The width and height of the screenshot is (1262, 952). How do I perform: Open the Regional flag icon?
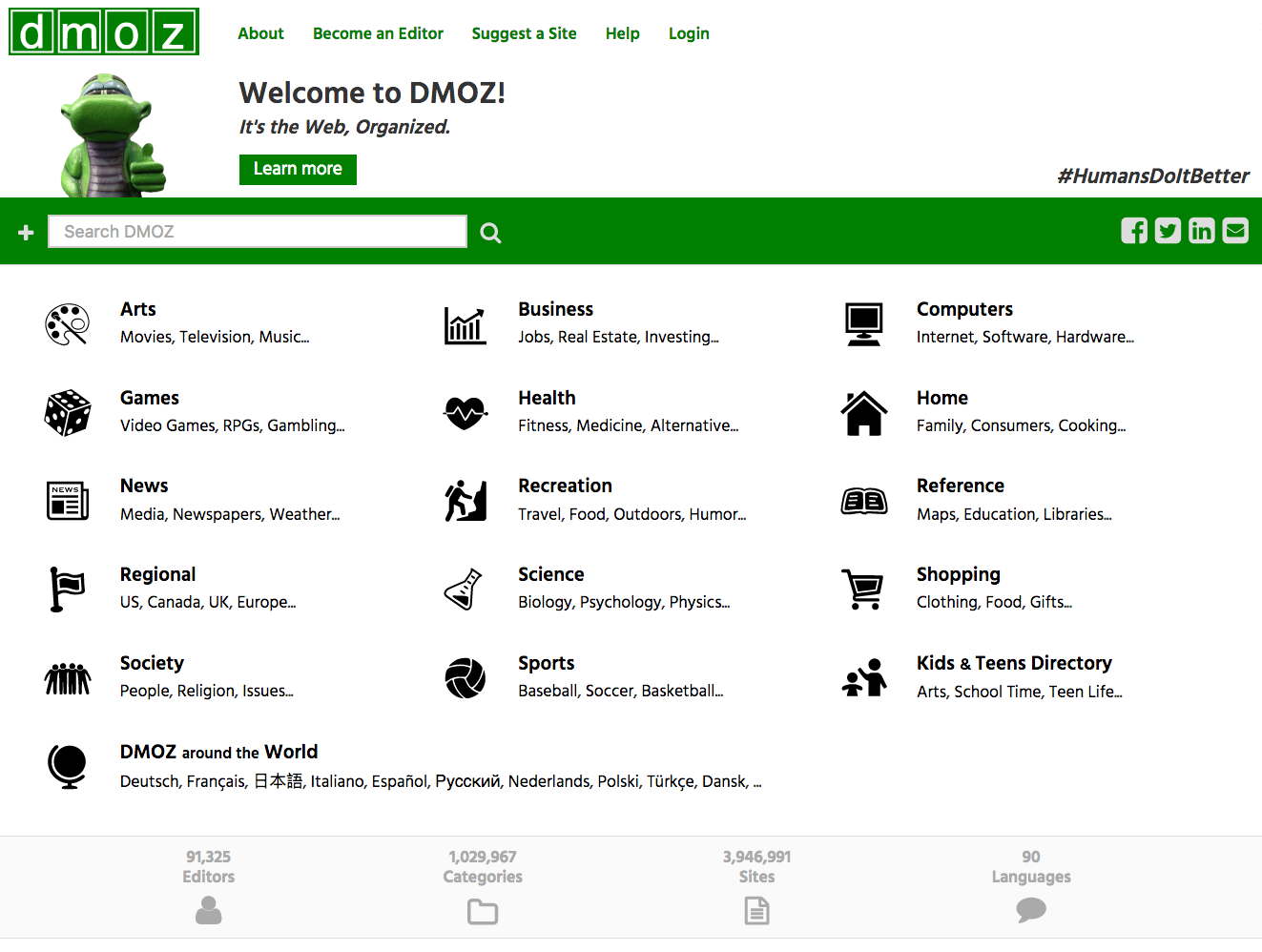pyautogui.click(x=68, y=589)
